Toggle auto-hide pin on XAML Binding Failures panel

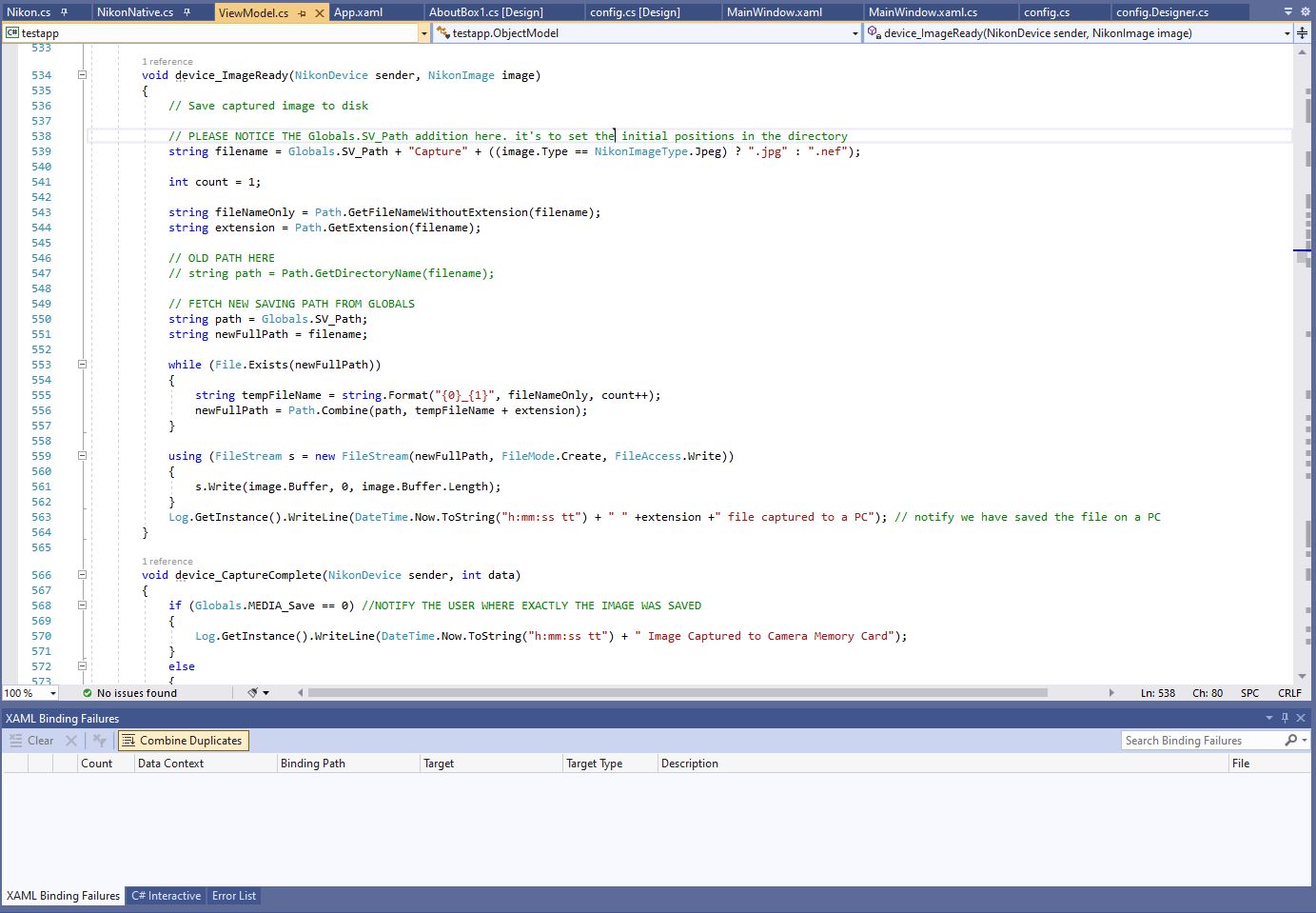(x=1285, y=718)
